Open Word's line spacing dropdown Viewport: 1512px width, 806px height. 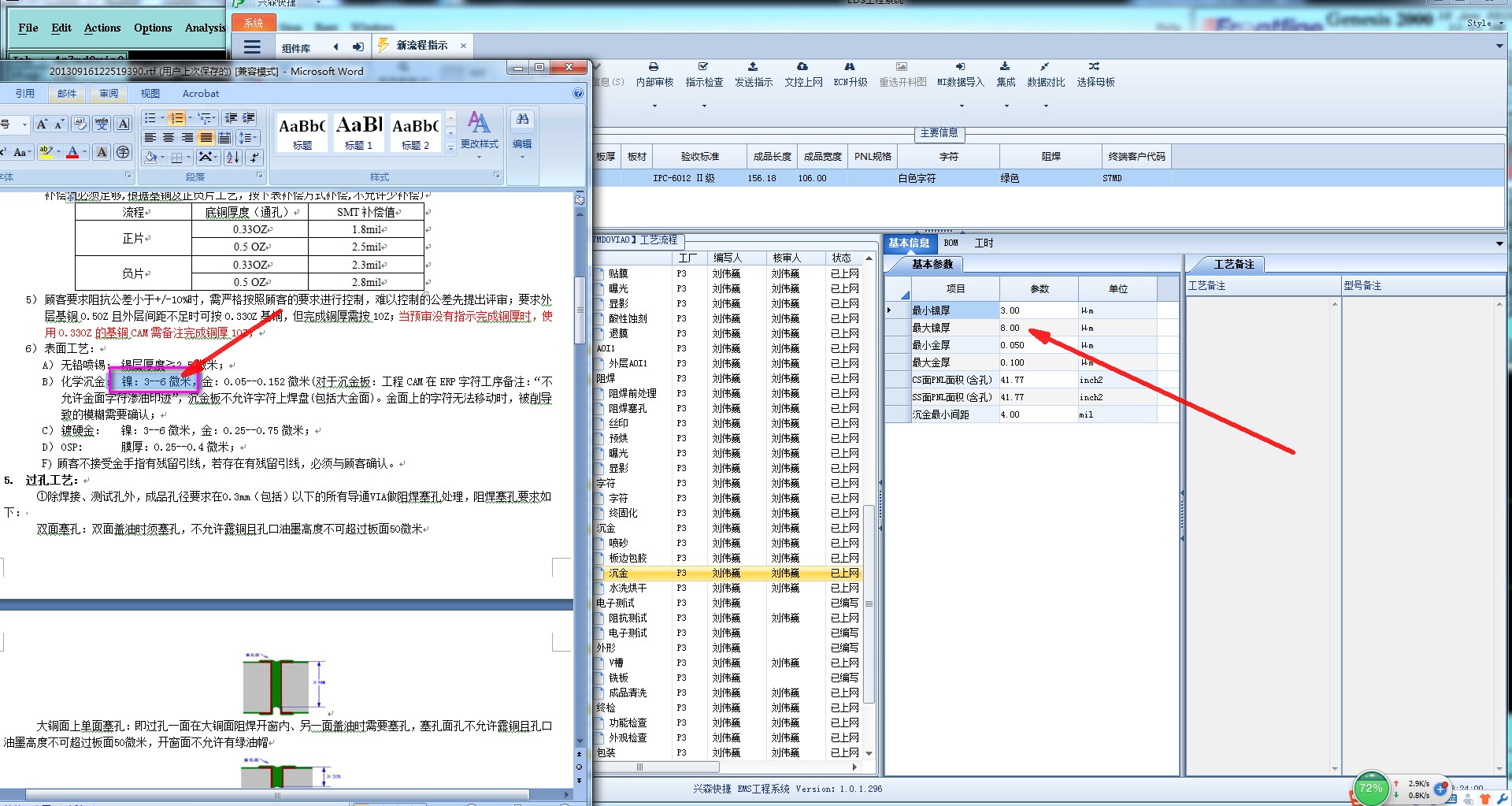[248, 138]
